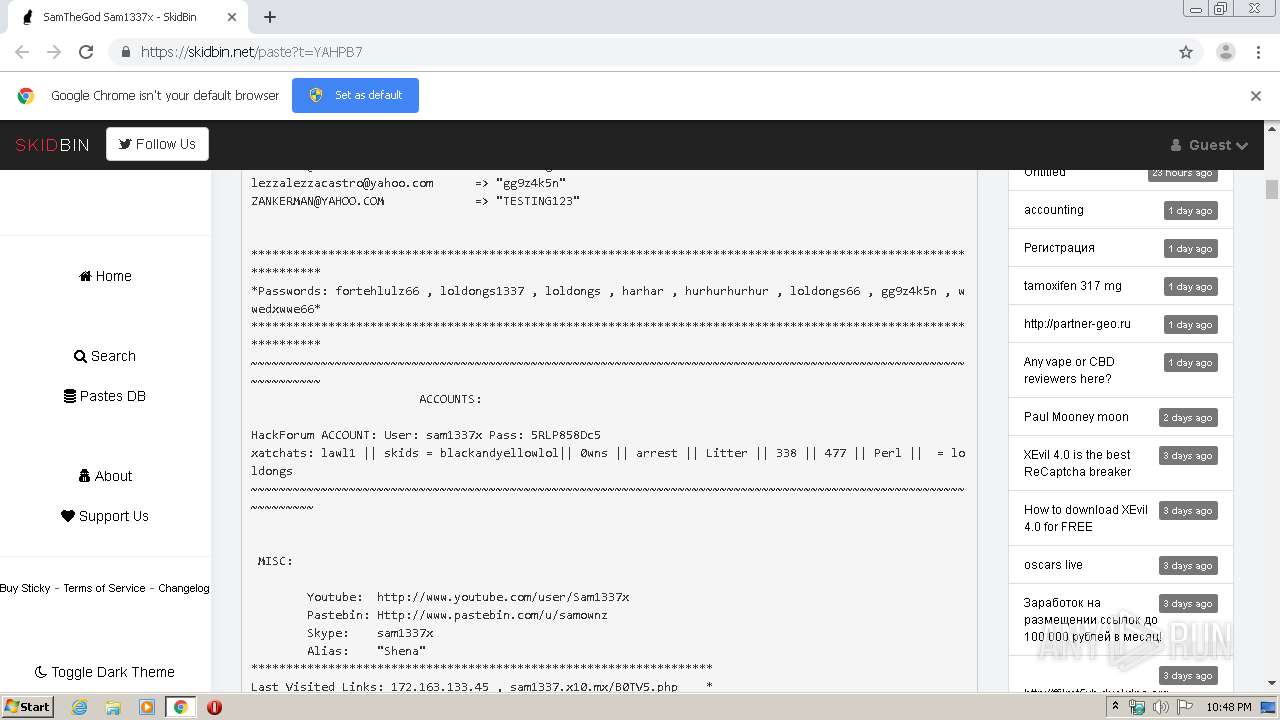Open XEvil 4.0 best ReCaptcha breaker paste
Viewport: 1280px width, 720px height.
pyautogui.click(x=1078, y=463)
